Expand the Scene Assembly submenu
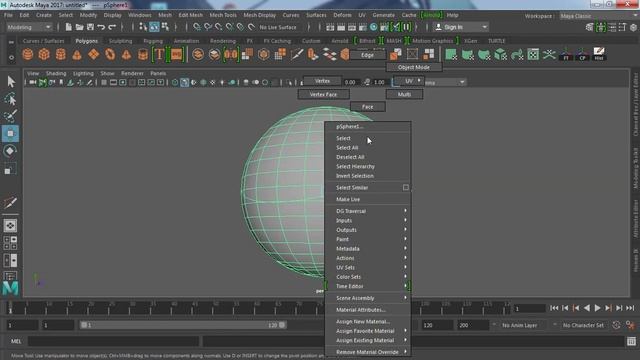Viewport: 640px width, 360px height. pos(368,298)
